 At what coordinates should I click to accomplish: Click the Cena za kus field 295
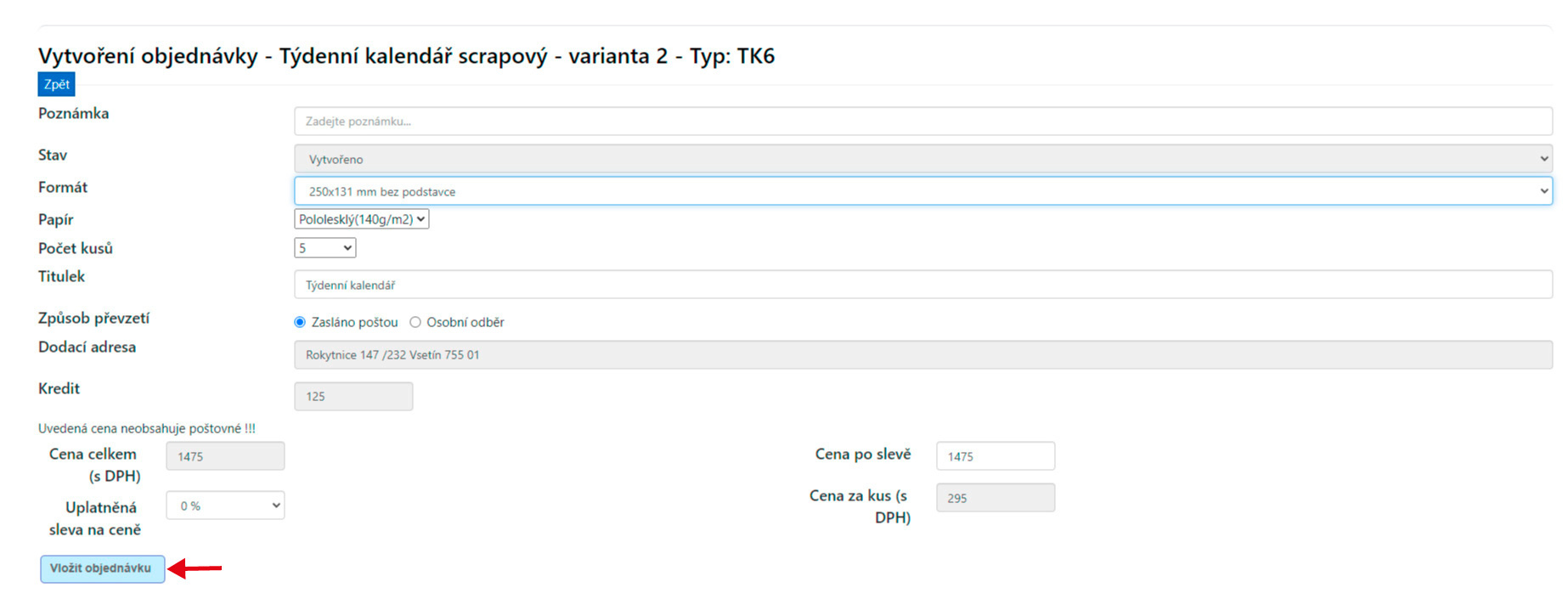point(996,498)
